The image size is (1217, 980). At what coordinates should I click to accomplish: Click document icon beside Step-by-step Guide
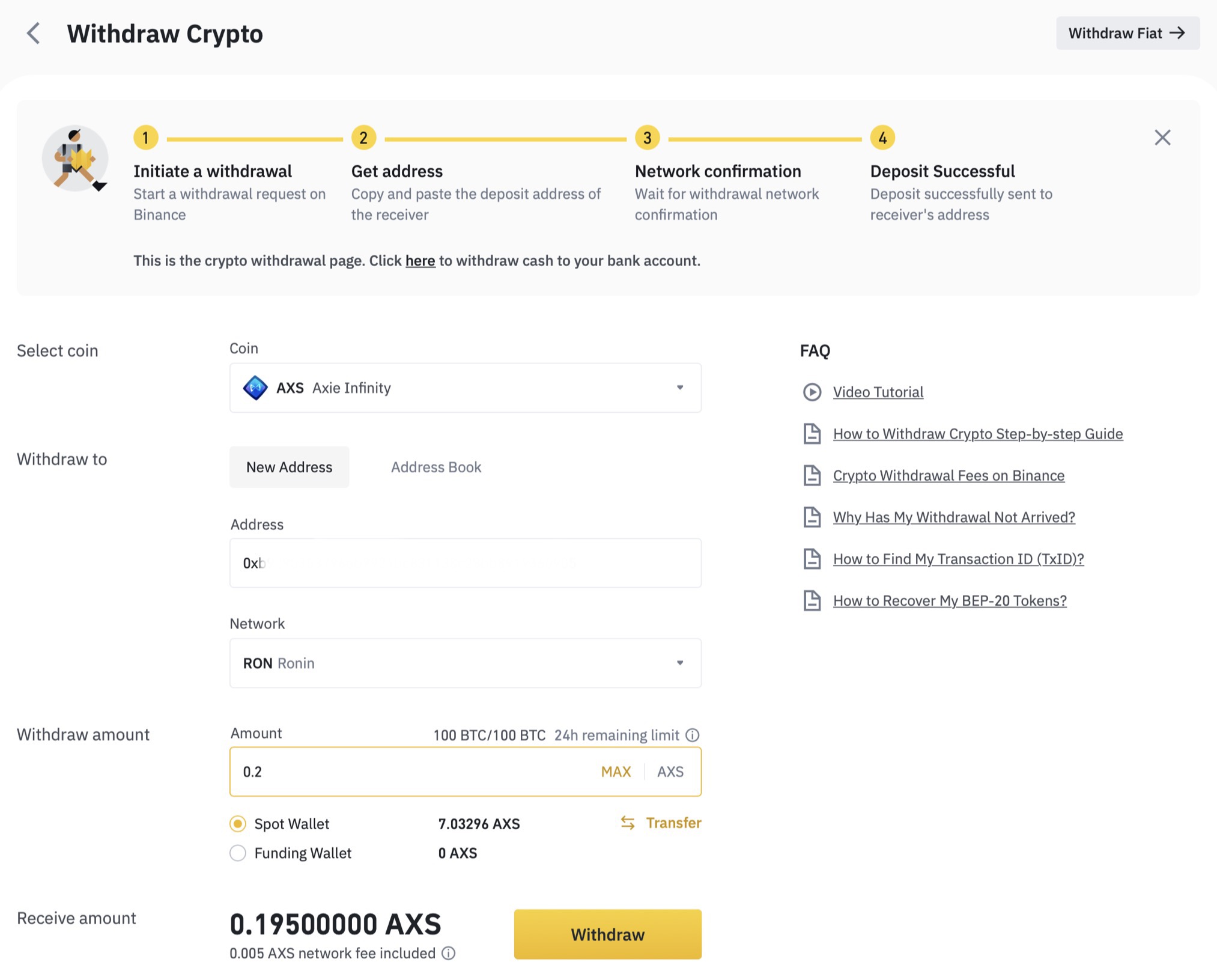tap(812, 434)
